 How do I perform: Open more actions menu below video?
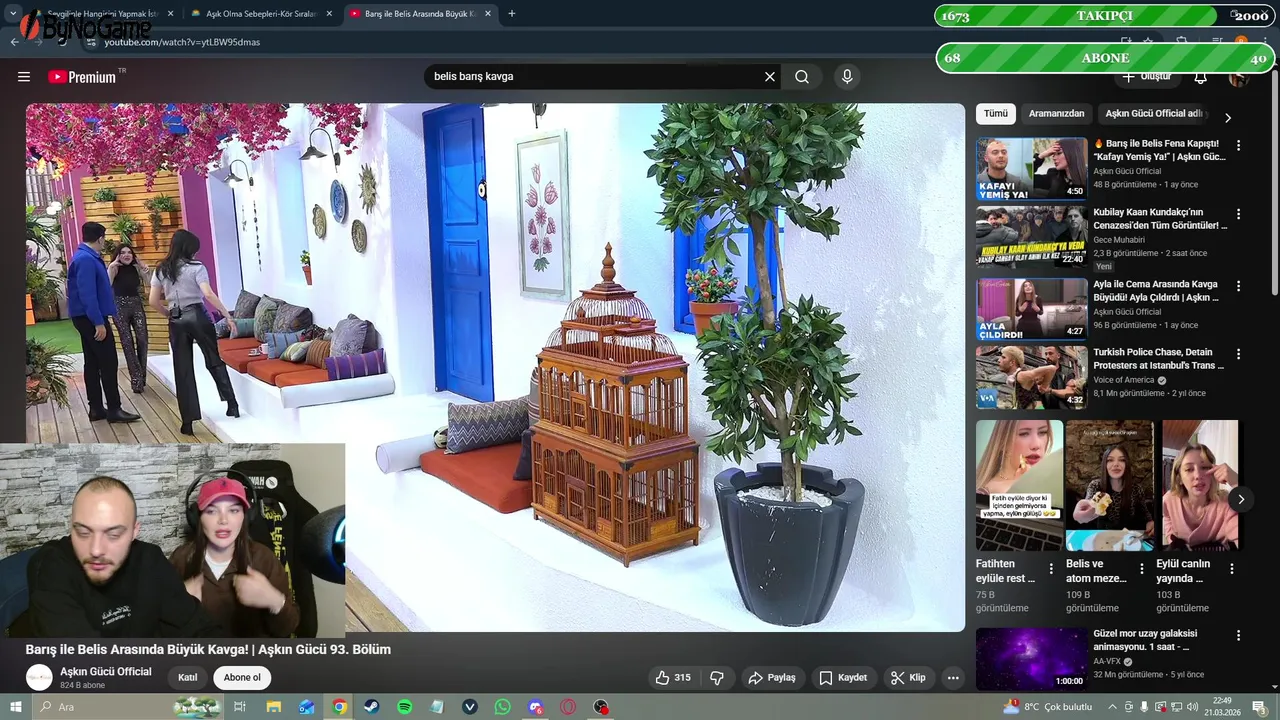tap(953, 678)
